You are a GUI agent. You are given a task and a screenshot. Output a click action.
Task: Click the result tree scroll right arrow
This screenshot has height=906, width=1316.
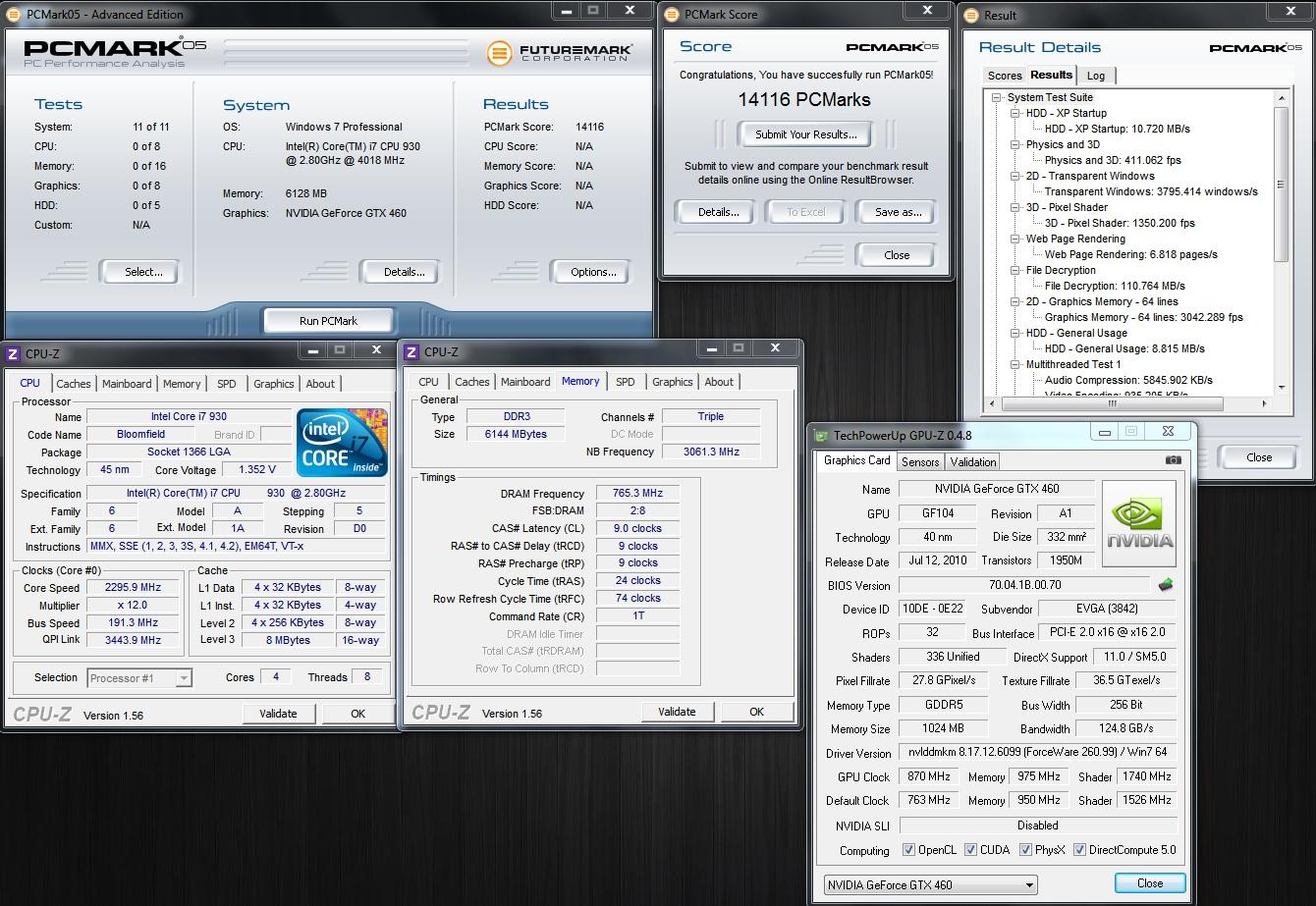pyautogui.click(x=1267, y=403)
